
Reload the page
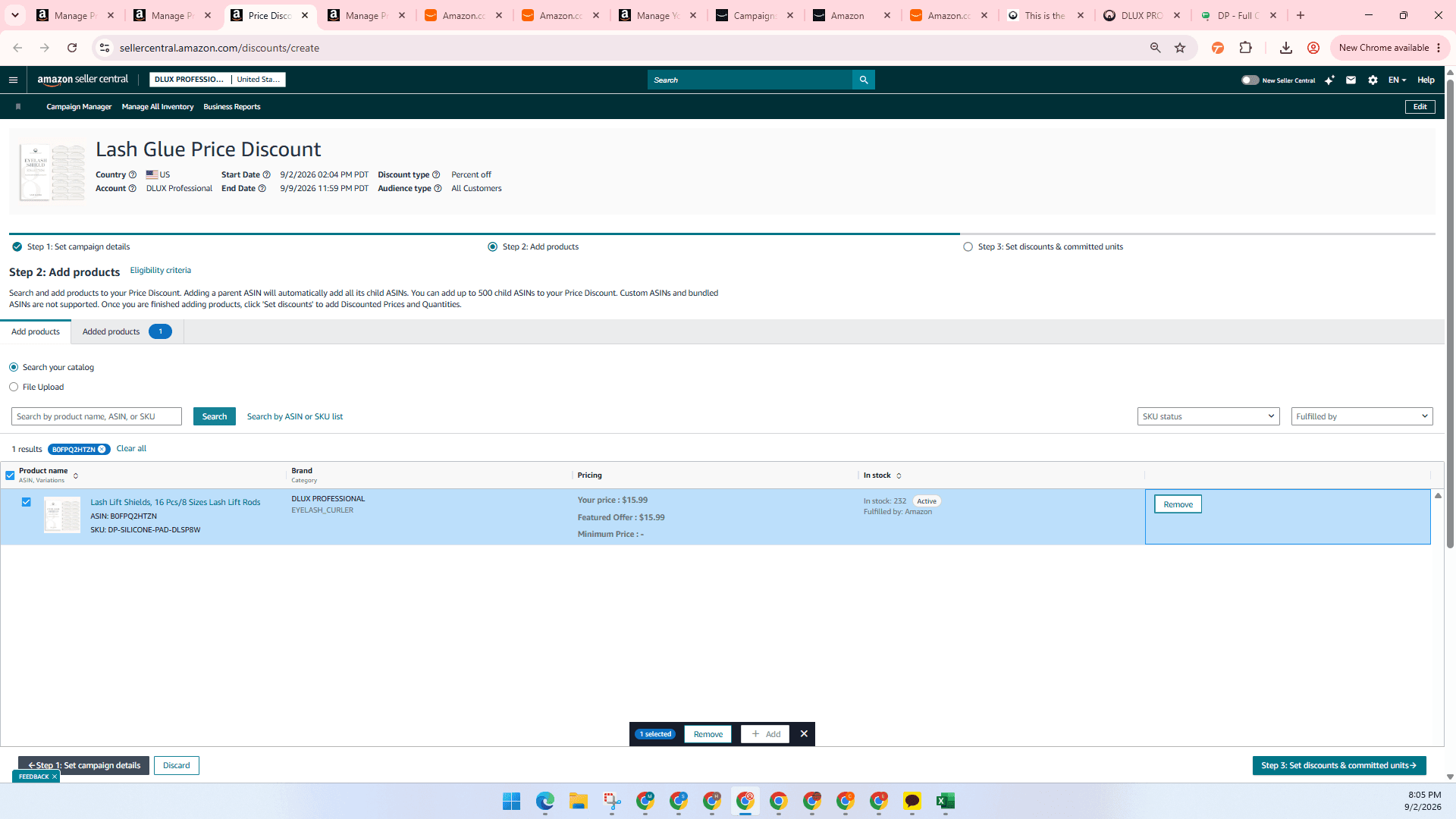72,48
